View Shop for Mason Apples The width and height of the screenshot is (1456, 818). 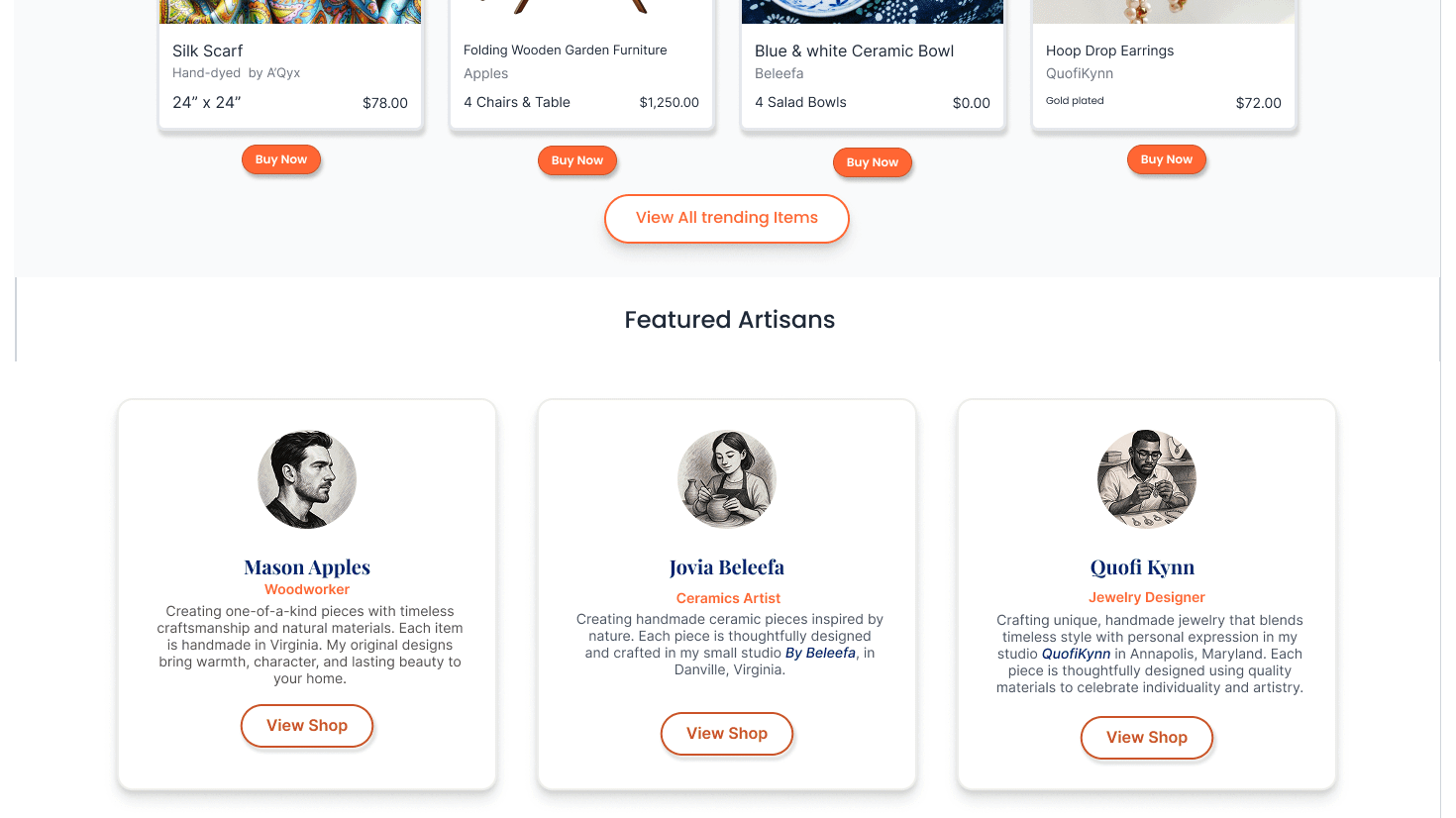[307, 726]
